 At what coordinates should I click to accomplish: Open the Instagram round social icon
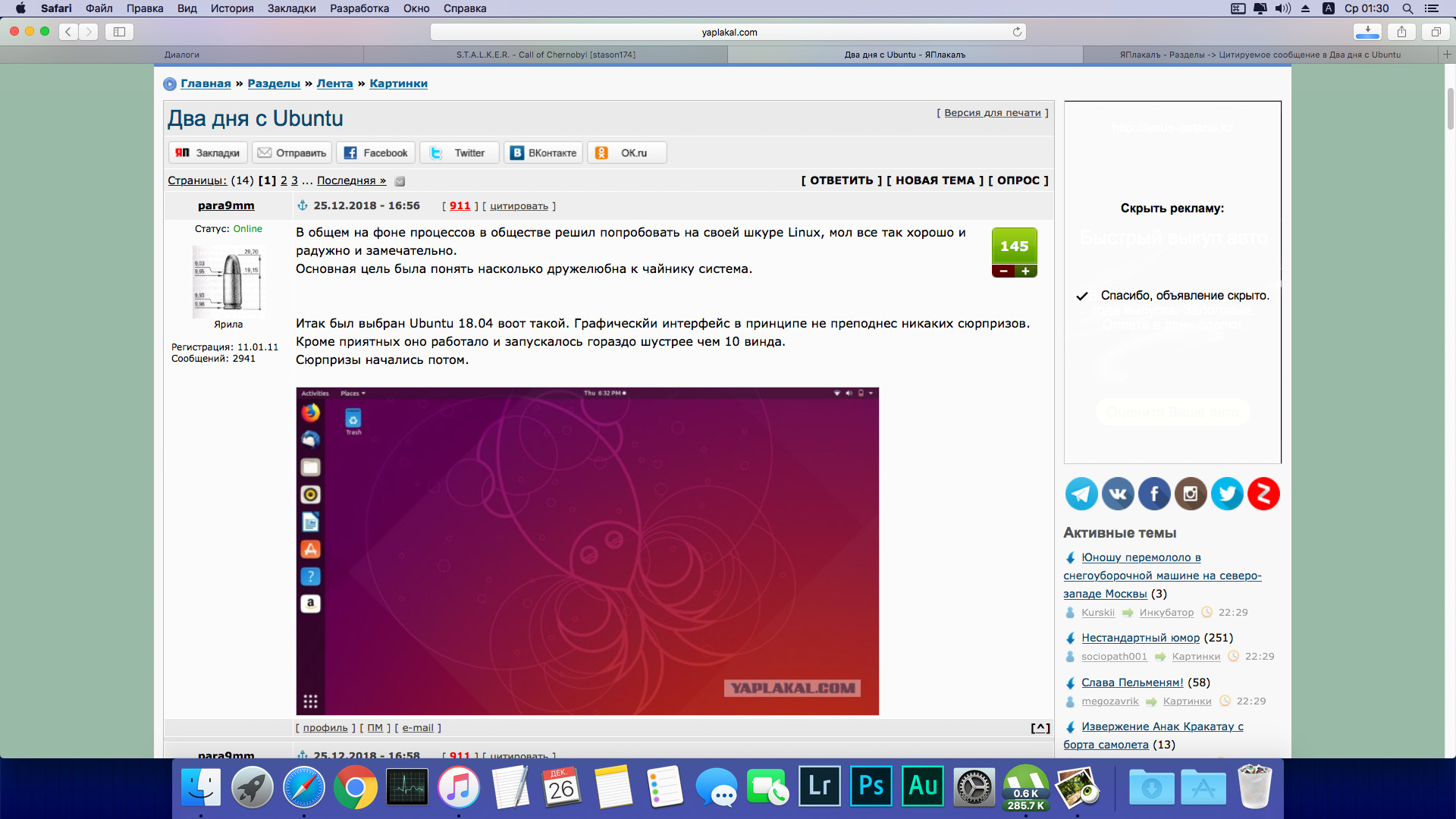(x=1191, y=494)
